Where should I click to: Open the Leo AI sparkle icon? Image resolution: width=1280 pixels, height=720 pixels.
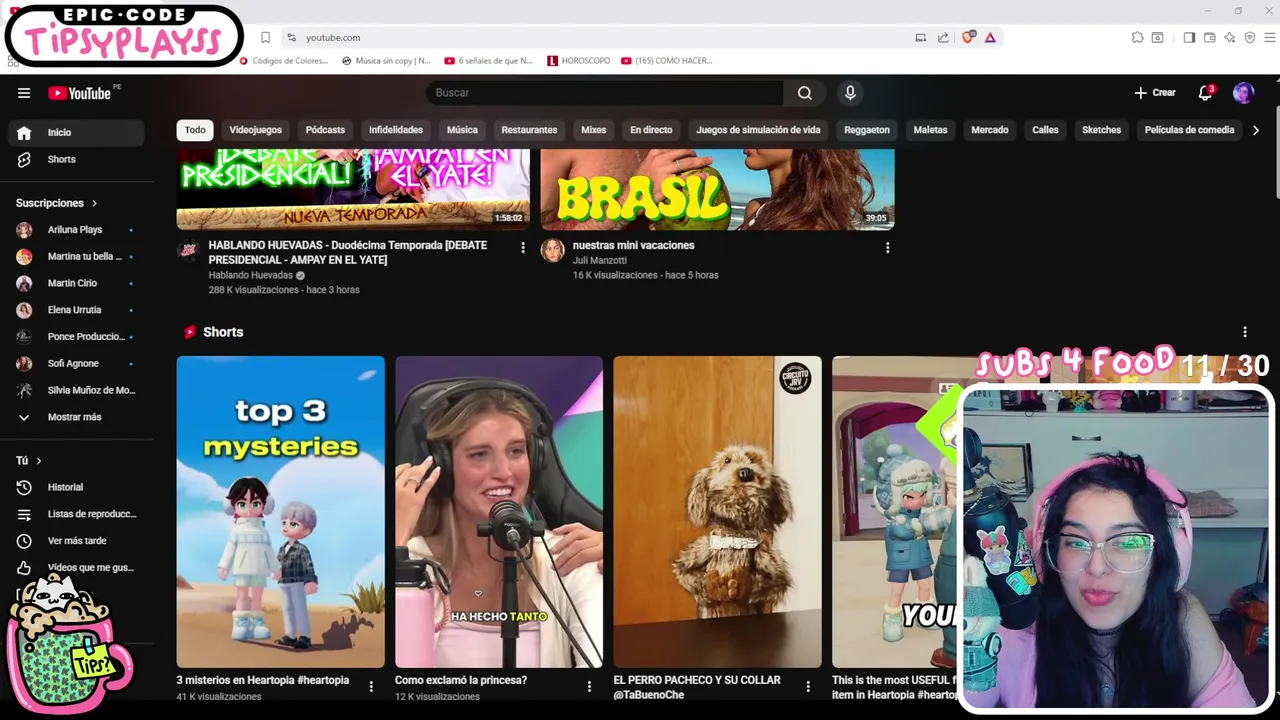click(x=1230, y=38)
